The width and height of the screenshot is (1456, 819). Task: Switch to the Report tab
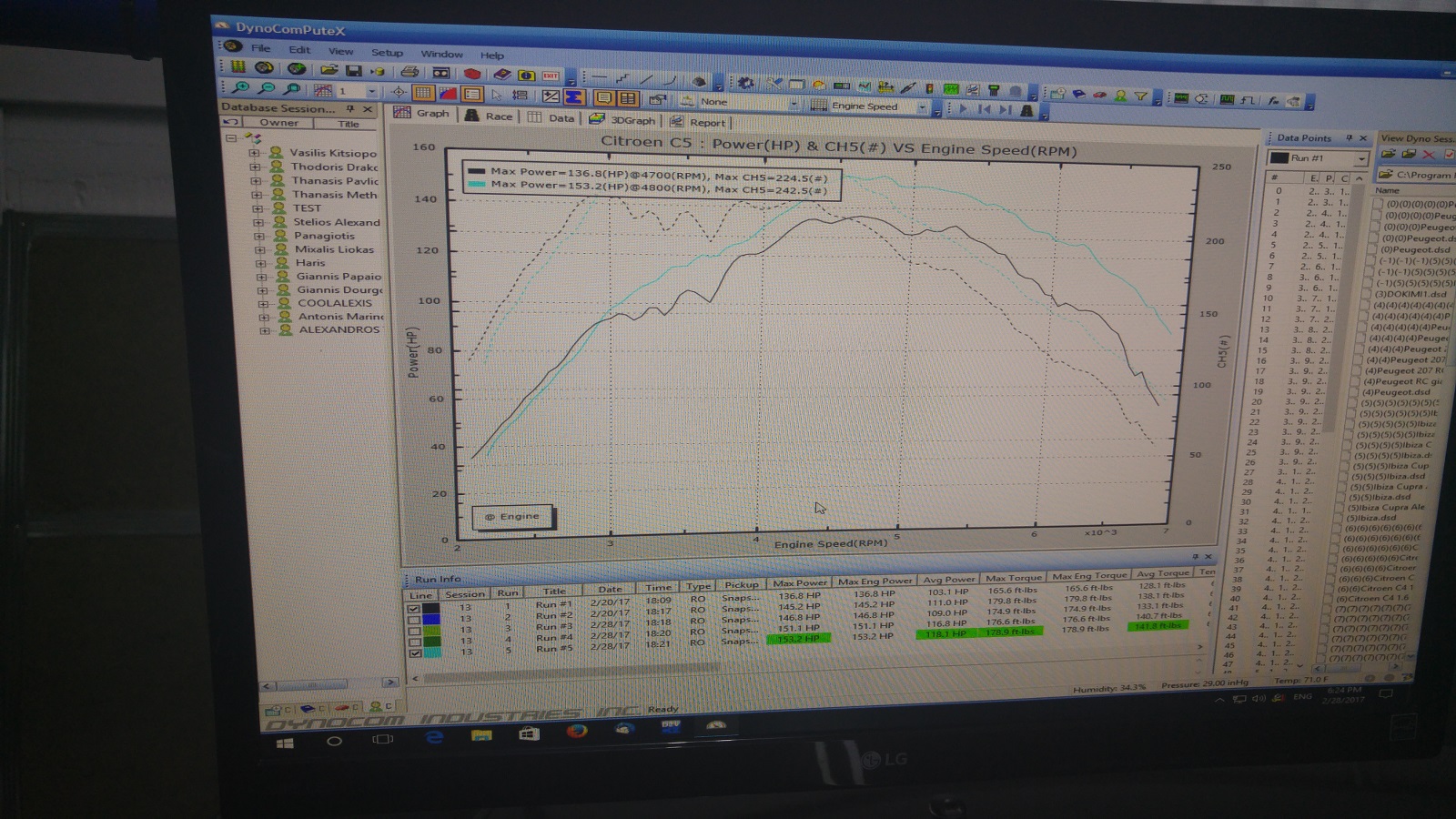tap(699, 122)
